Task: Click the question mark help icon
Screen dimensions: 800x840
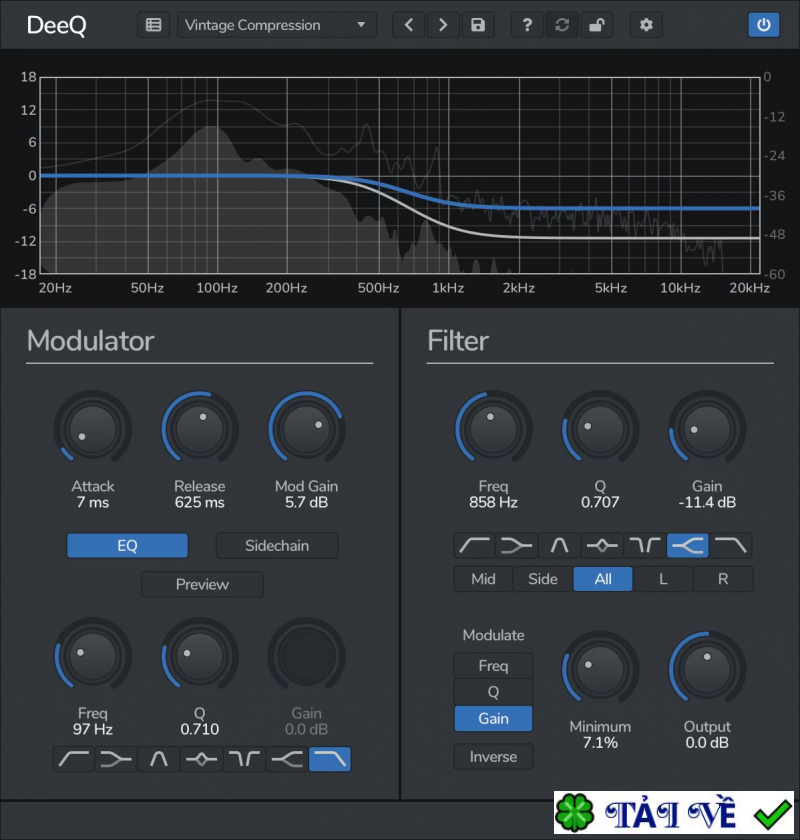Action: pyautogui.click(x=527, y=25)
